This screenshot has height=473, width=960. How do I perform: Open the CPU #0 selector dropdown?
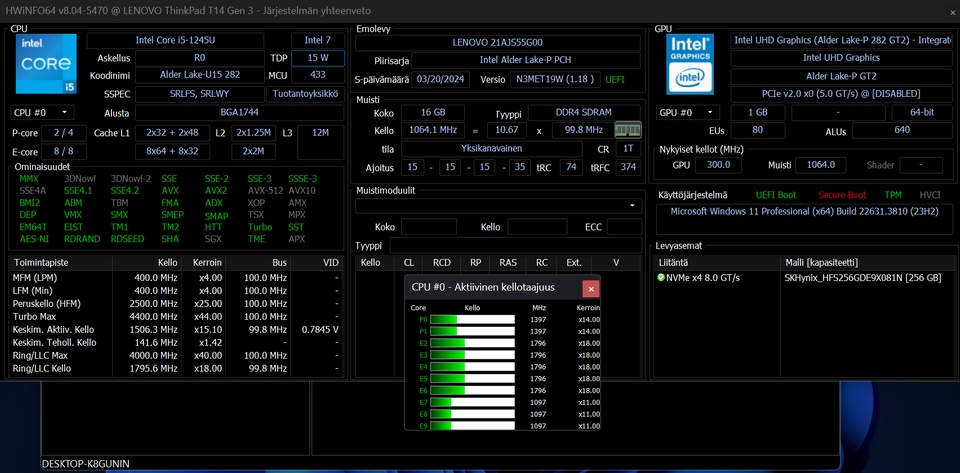click(x=41, y=113)
